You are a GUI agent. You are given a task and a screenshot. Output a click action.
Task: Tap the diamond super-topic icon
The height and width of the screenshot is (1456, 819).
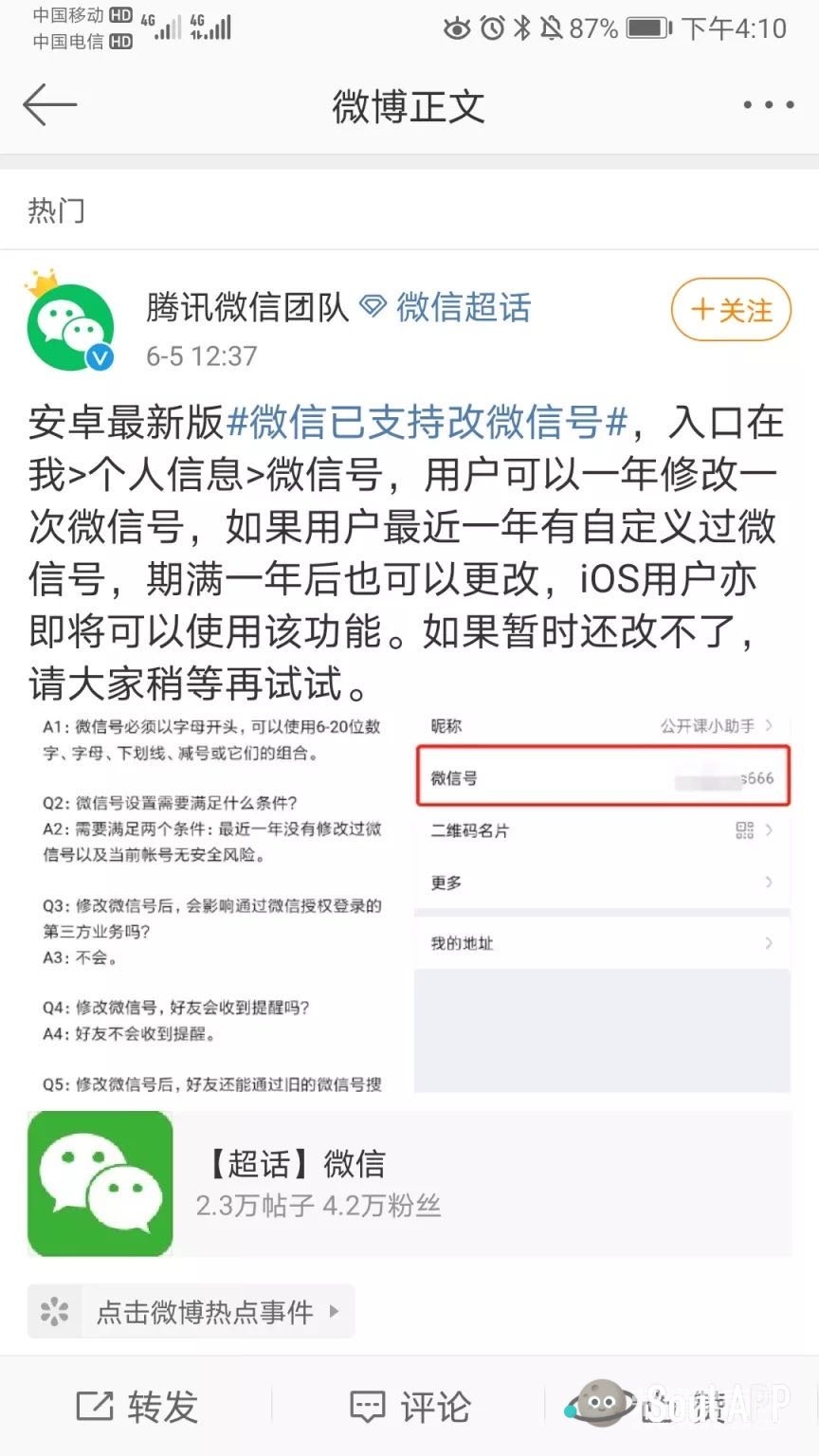pos(373,307)
